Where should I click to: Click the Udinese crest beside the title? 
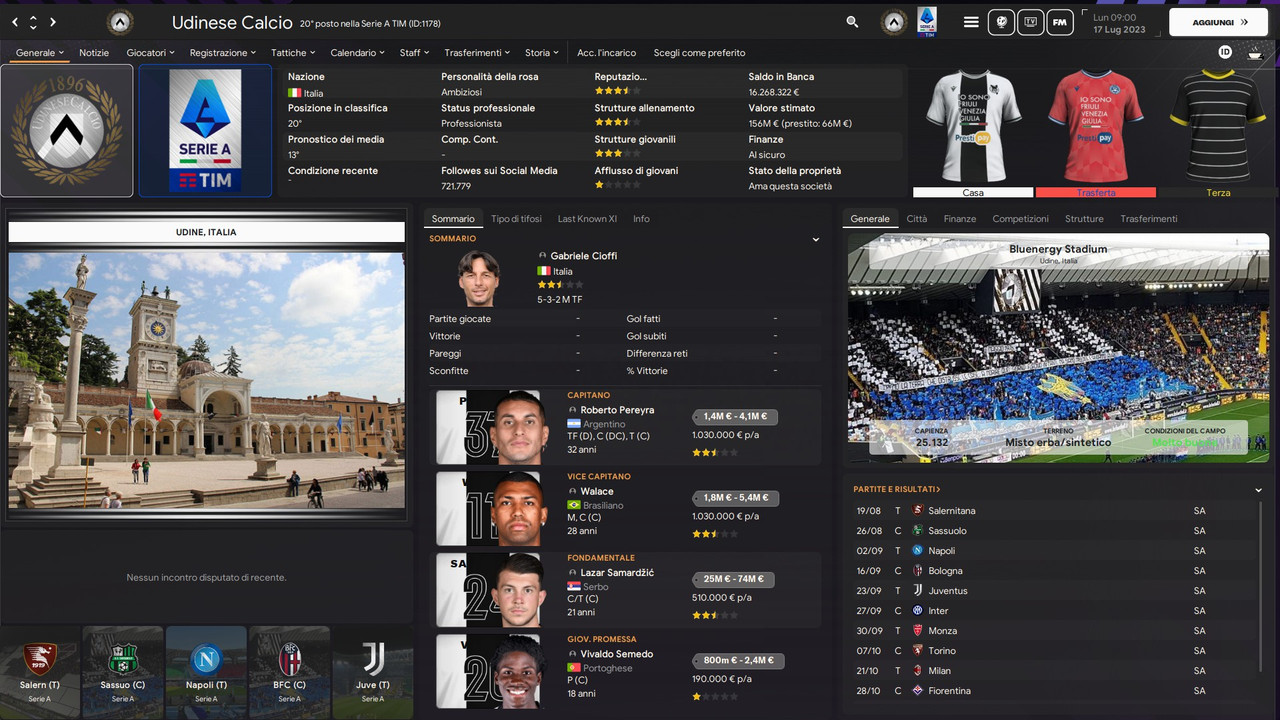pyautogui.click(x=120, y=22)
